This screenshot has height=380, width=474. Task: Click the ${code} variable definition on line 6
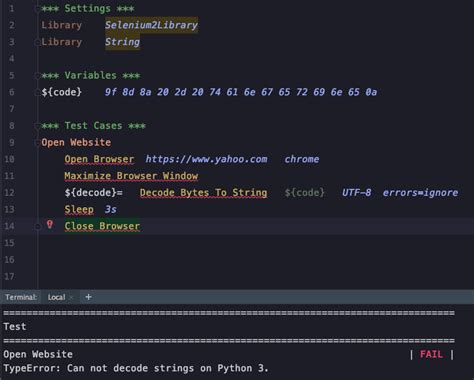click(x=61, y=92)
